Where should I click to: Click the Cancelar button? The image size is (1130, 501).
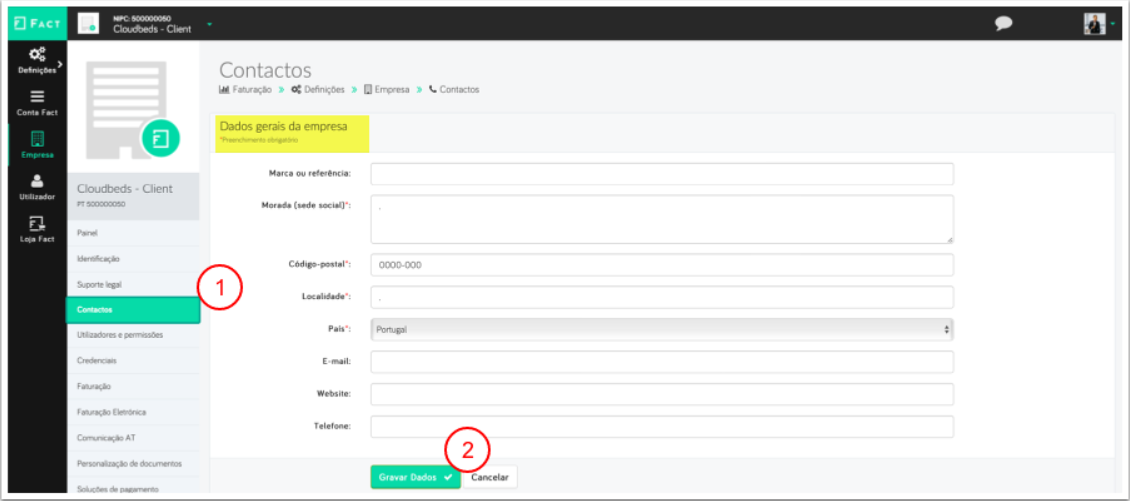point(489,477)
